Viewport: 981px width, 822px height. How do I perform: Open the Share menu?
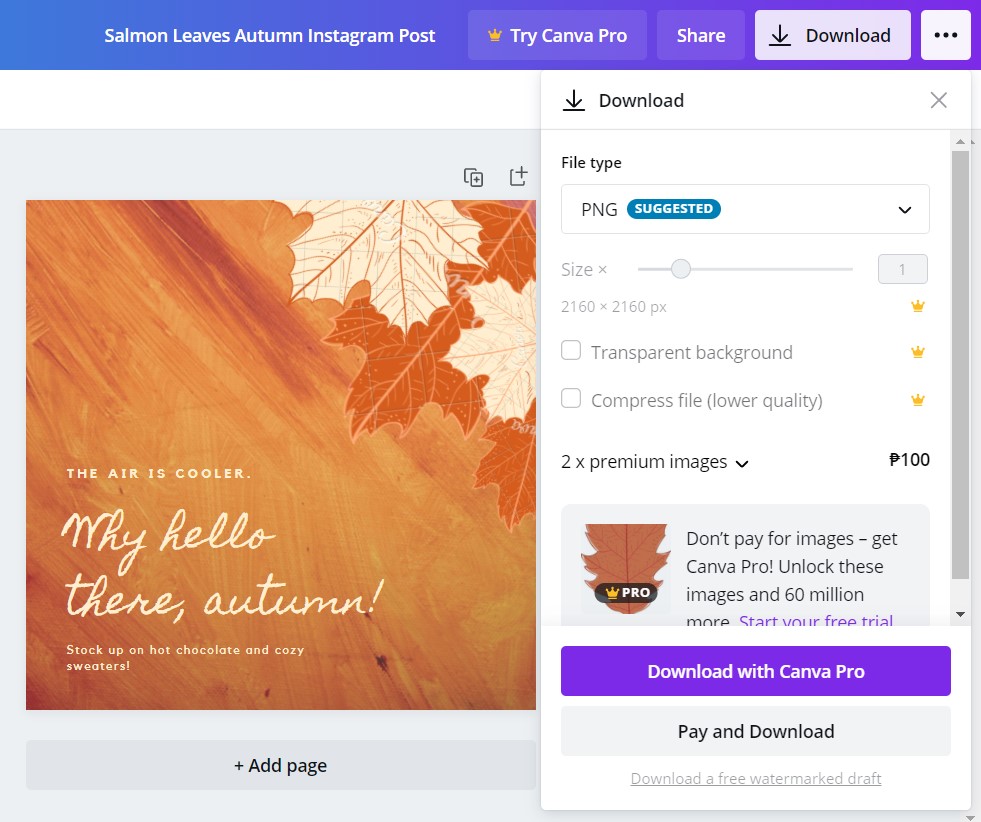[x=701, y=35]
